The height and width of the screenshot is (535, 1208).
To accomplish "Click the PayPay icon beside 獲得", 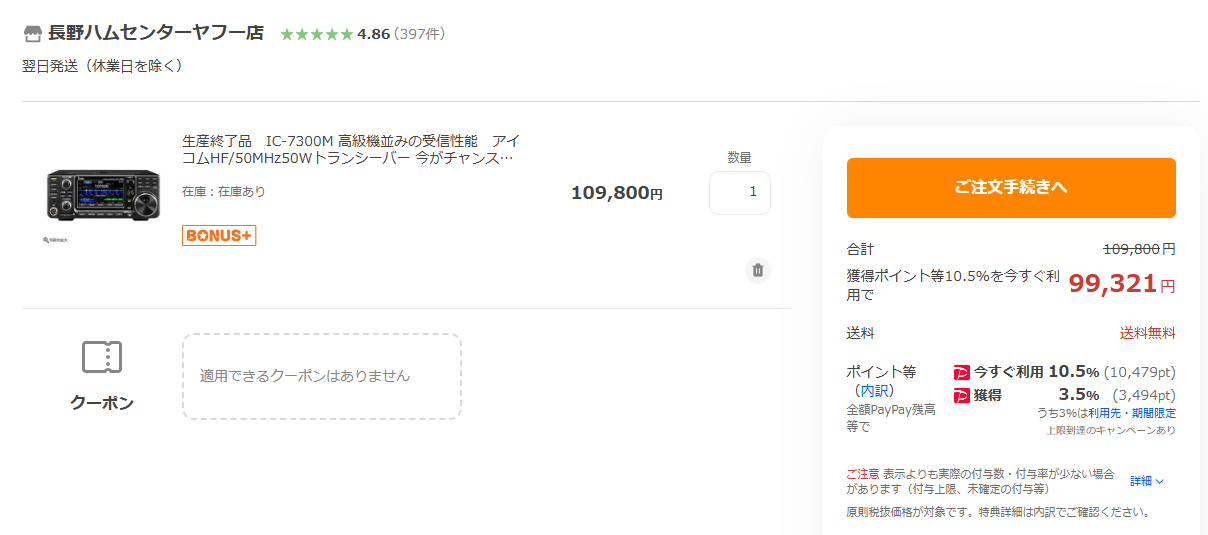I will pos(962,395).
